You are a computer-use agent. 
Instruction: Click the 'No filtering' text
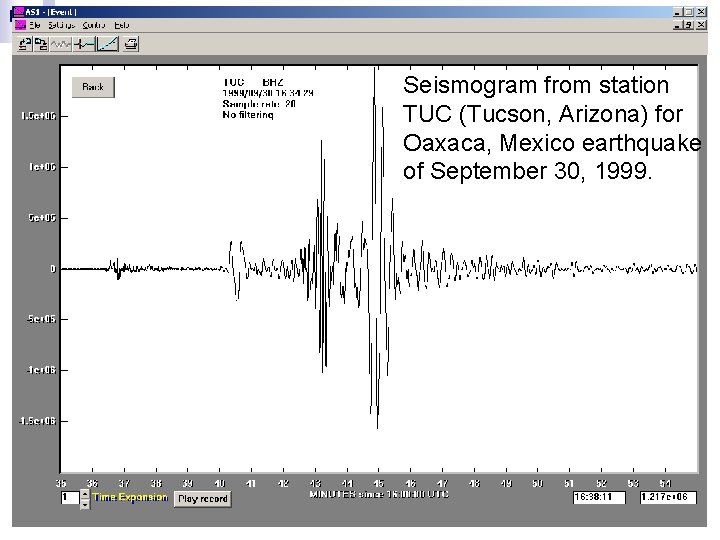click(x=248, y=115)
